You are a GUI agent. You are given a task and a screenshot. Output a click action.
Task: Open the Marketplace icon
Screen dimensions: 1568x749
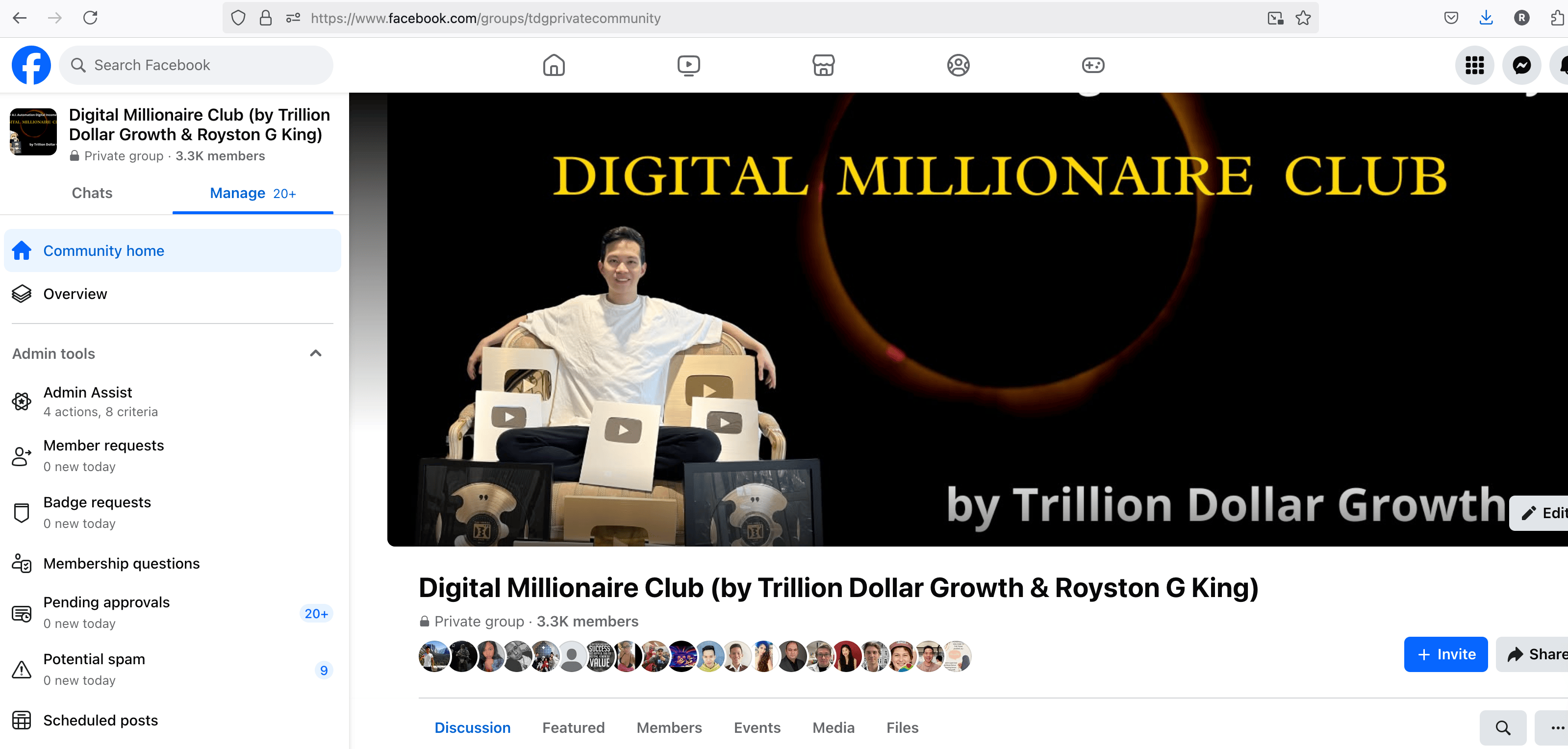click(x=823, y=65)
